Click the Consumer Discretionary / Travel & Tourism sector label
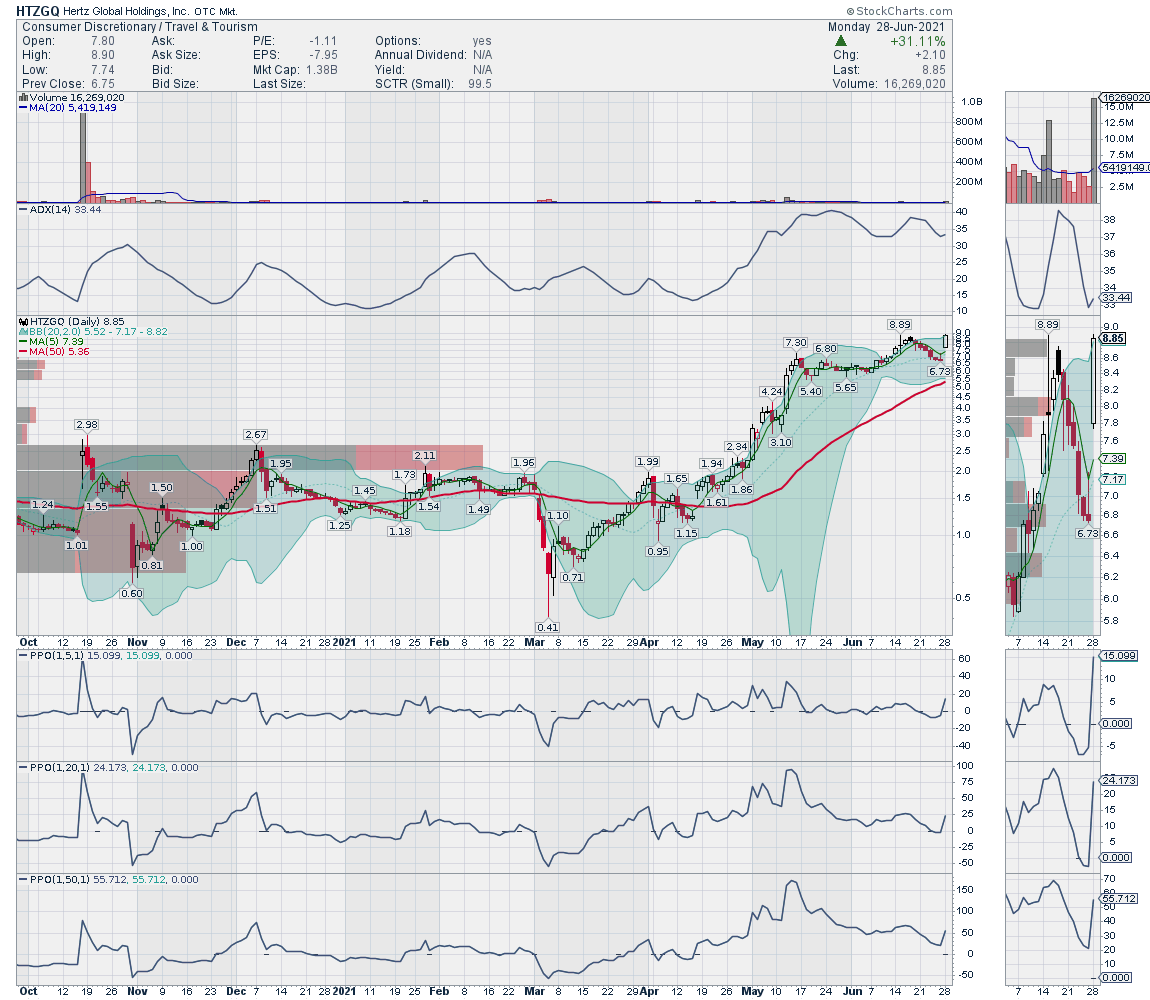Image resolution: width=1150 pixels, height=1000 pixels. (x=139, y=26)
